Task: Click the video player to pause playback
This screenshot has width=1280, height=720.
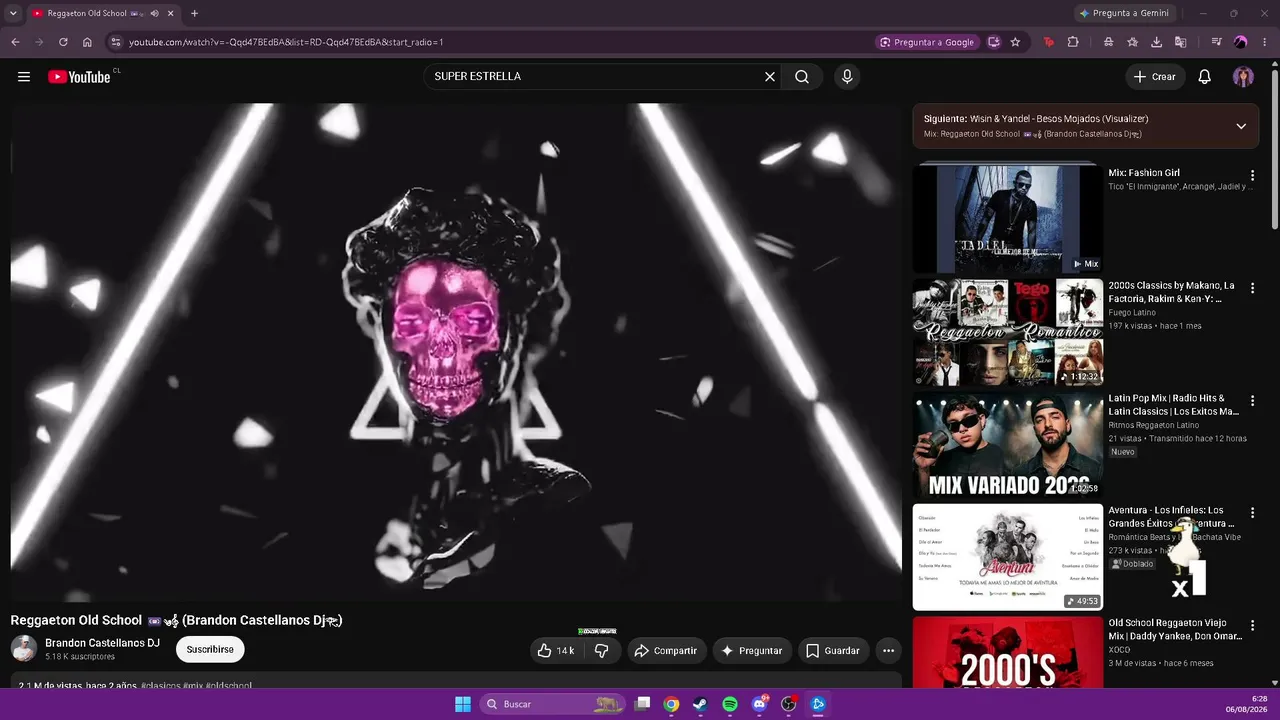Action: coord(456,351)
